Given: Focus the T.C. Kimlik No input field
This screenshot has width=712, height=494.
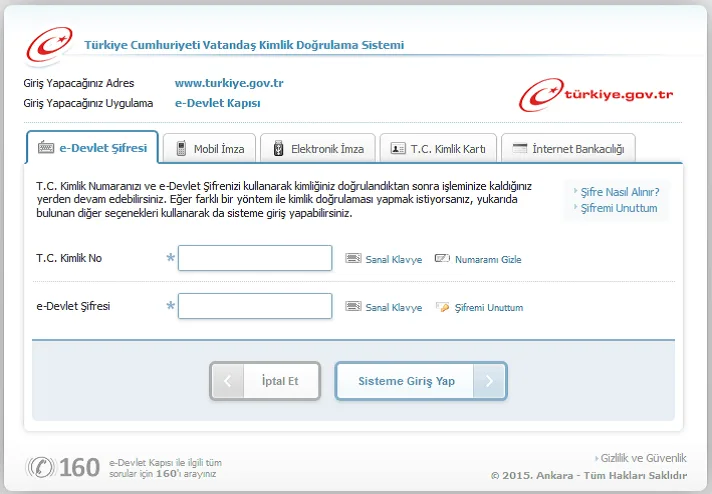Looking at the screenshot, I should point(255,258).
